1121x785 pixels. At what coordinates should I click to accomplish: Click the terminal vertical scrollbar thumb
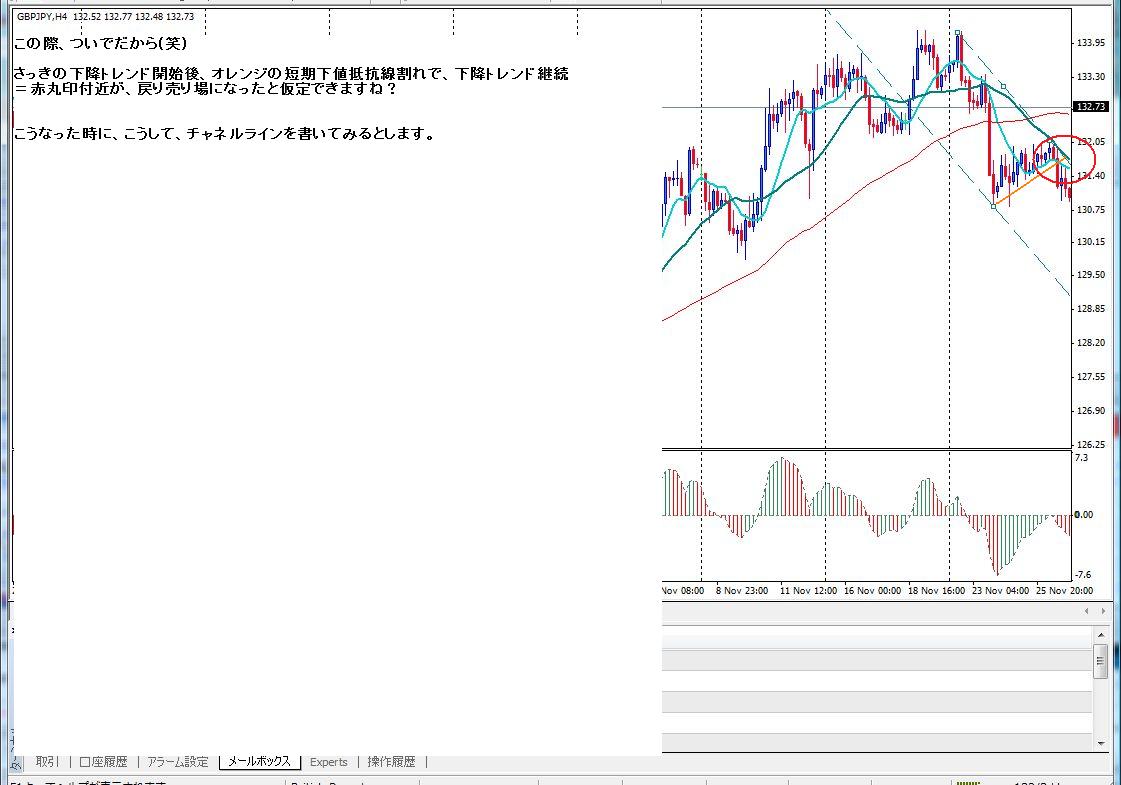coord(1101,661)
